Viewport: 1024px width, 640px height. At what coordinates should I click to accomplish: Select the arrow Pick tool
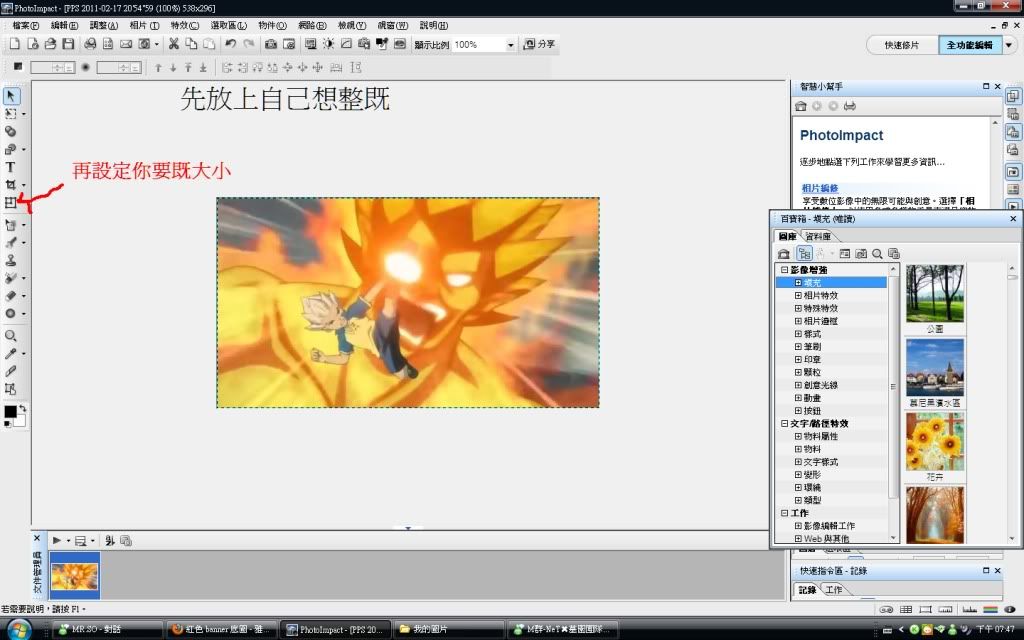pos(11,96)
